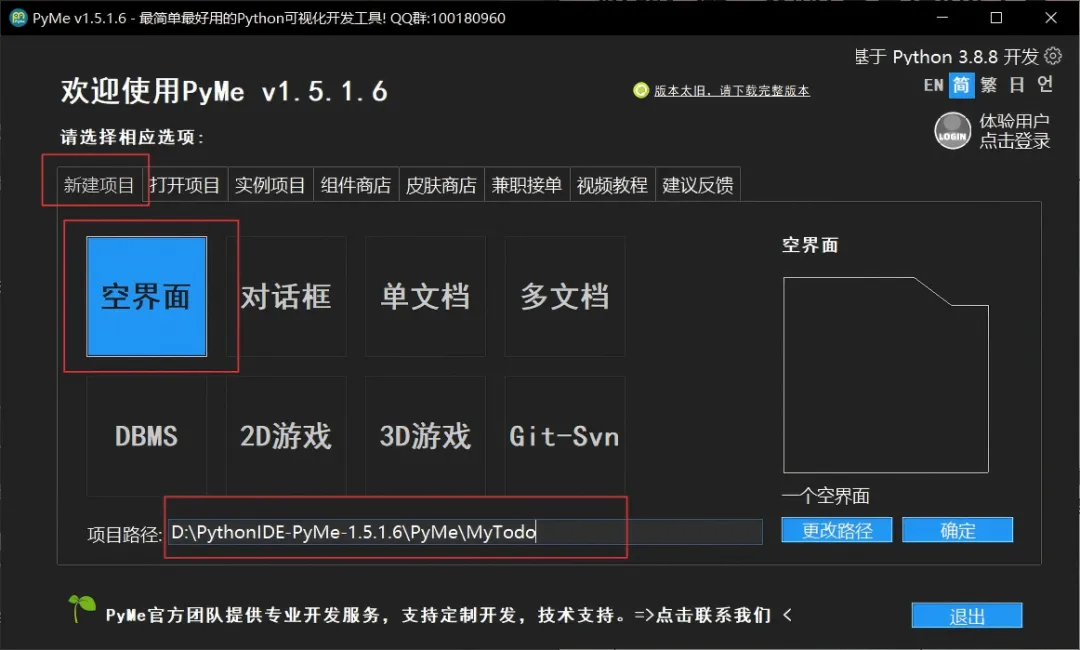Screen dimensions: 1080x650
Task: Select the Git-Svn project template tile
Action: click(565, 436)
